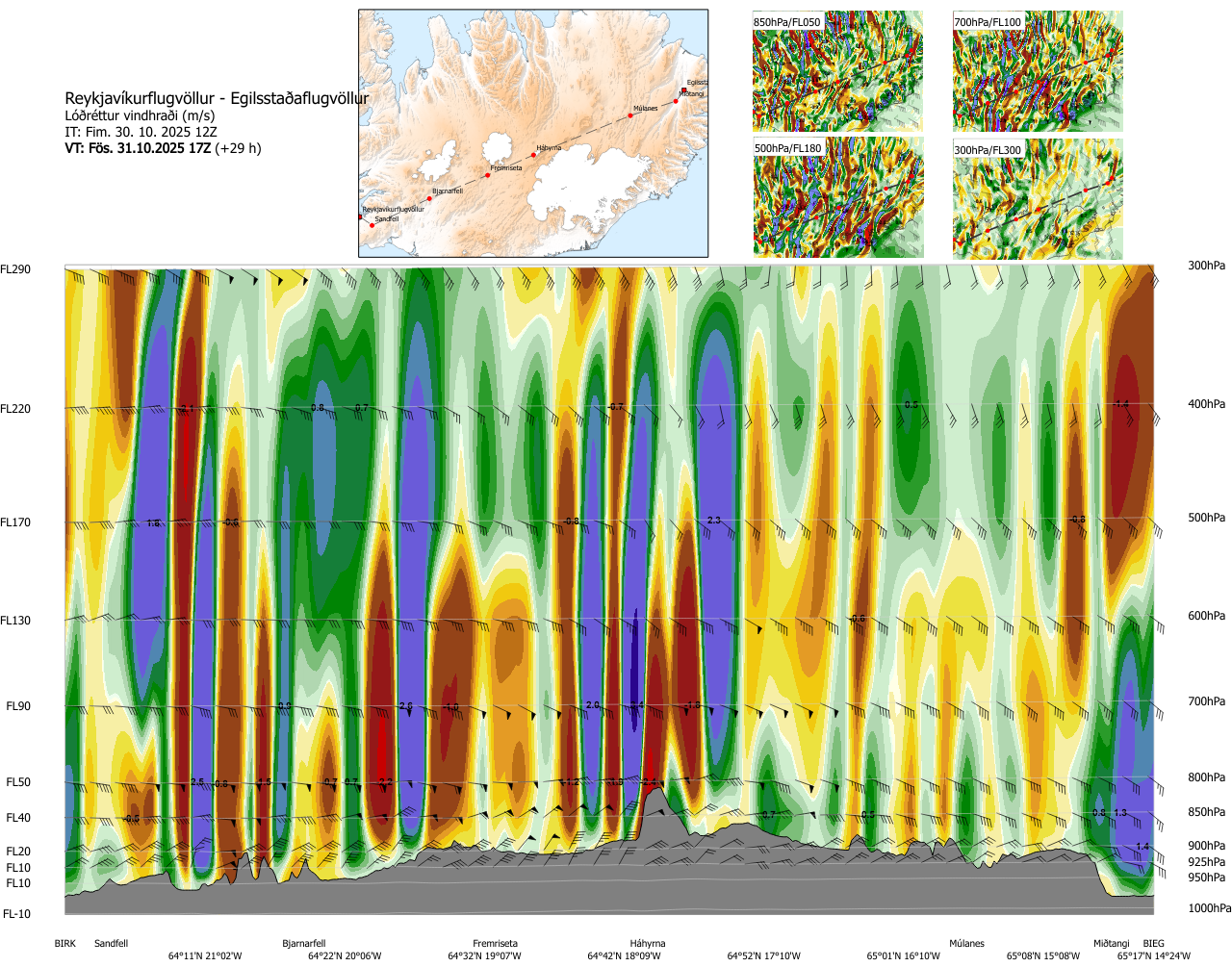Image resolution: width=1232 pixels, height=967 pixels.
Task: Click the 400hPa pressure label
Action: (1207, 404)
